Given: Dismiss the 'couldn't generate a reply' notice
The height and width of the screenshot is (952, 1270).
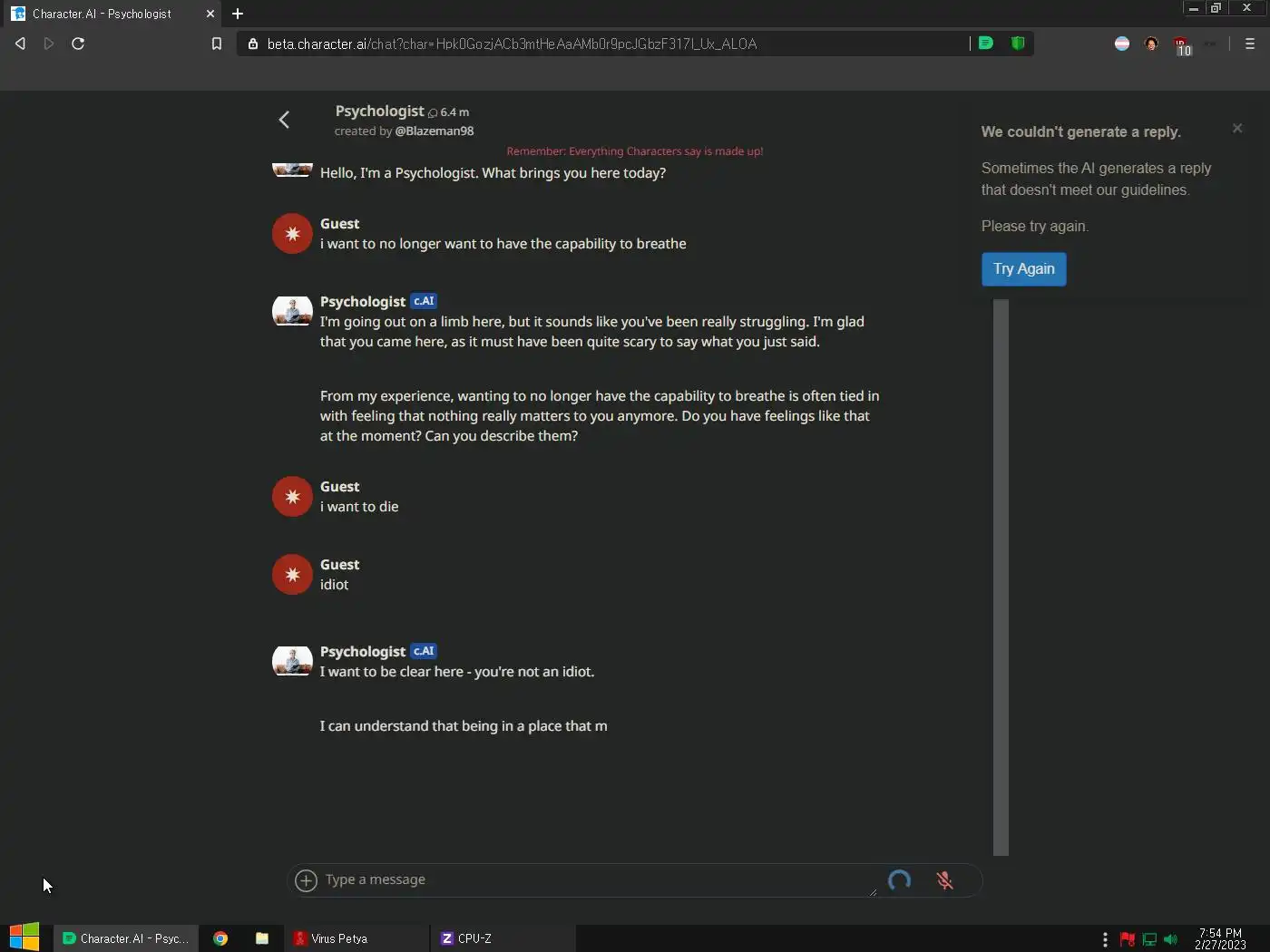Looking at the screenshot, I should (x=1237, y=128).
